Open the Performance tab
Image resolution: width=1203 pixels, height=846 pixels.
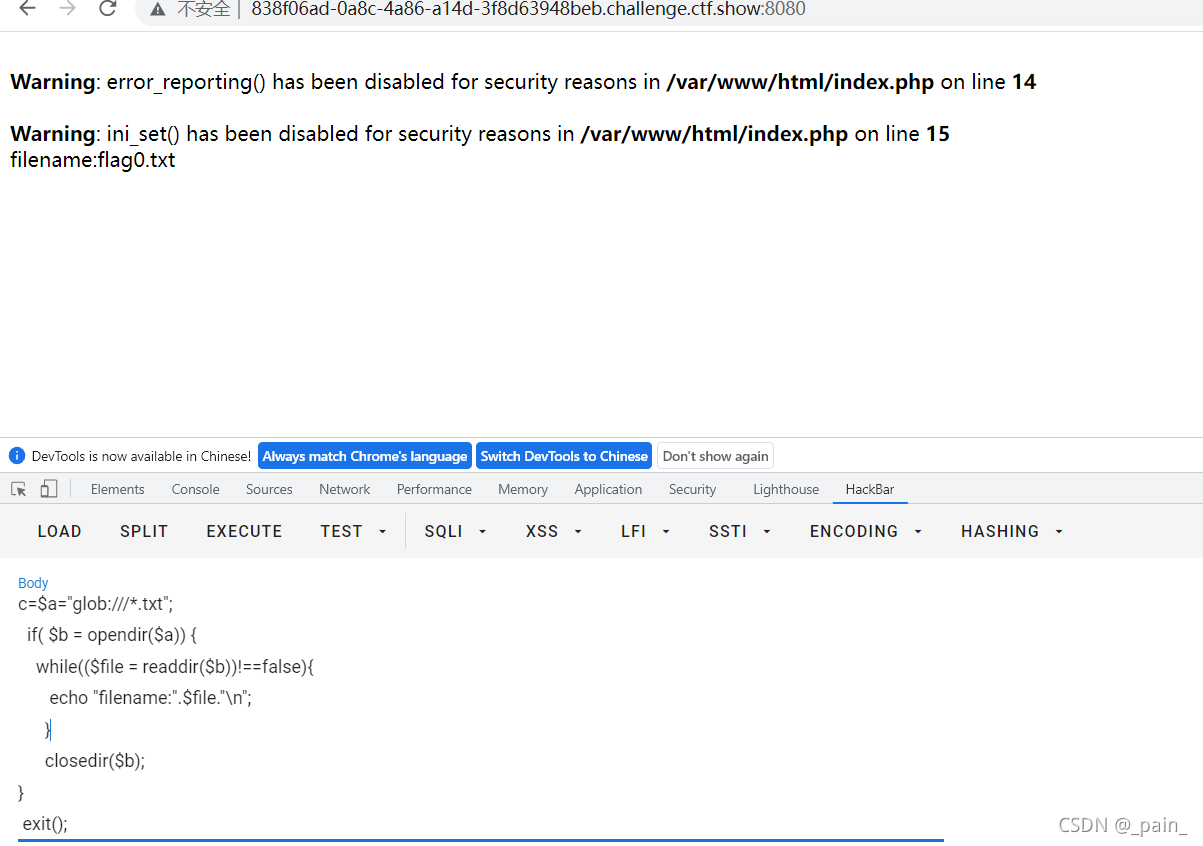click(434, 489)
